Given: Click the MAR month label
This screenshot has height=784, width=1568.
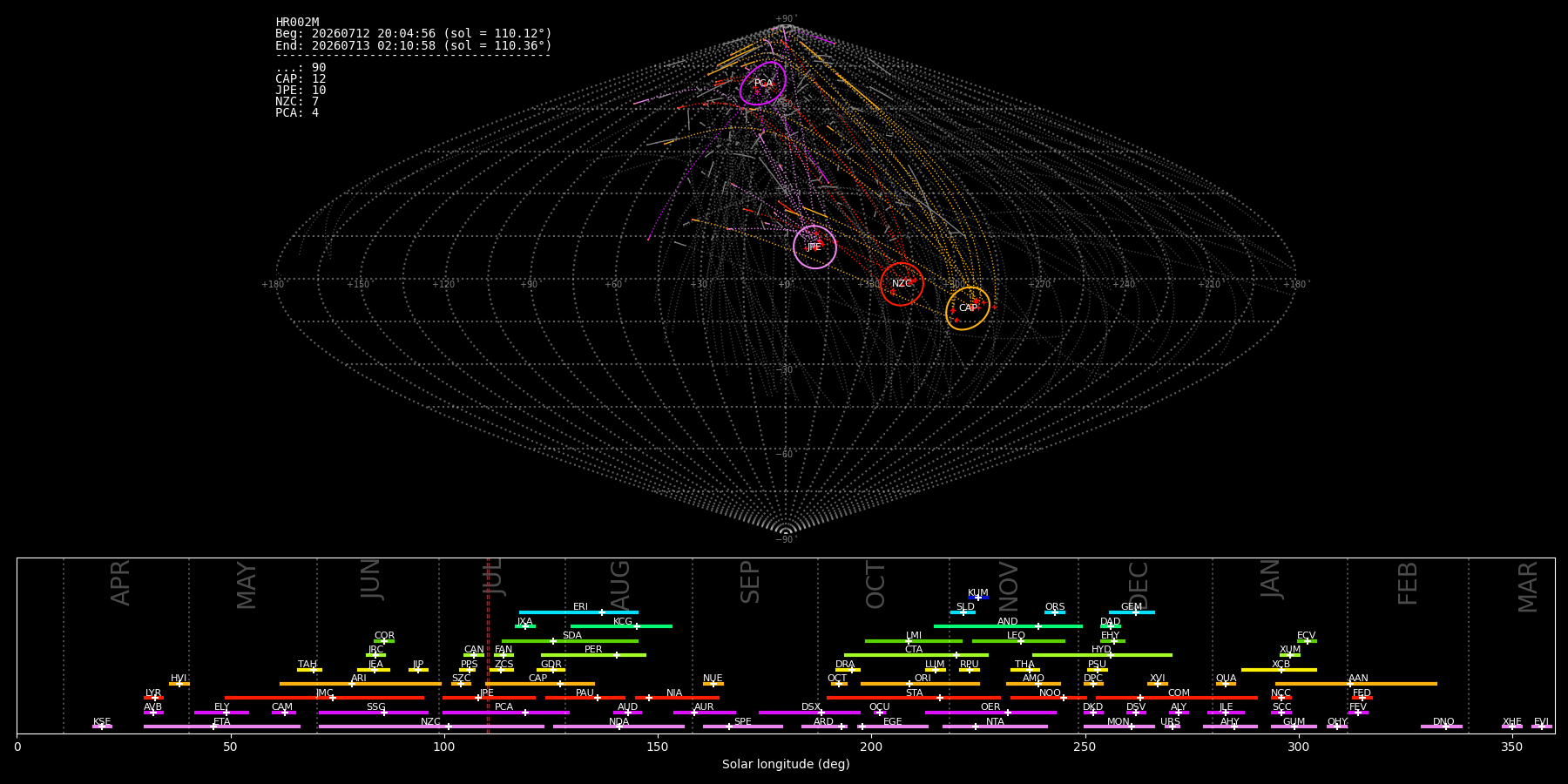Looking at the screenshot, I should point(1528,586).
